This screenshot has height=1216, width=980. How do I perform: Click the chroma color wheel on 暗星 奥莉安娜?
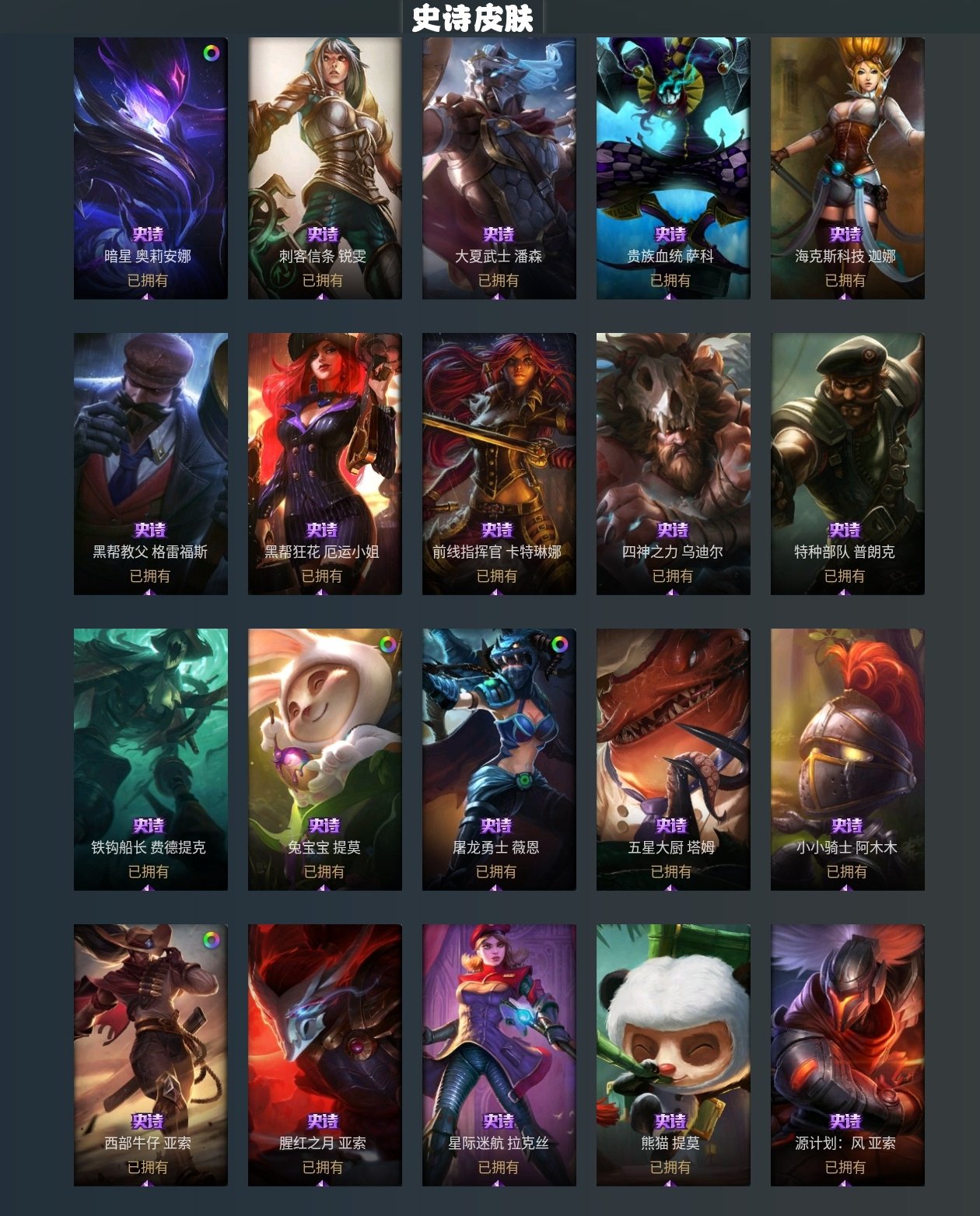(x=211, y=53)
